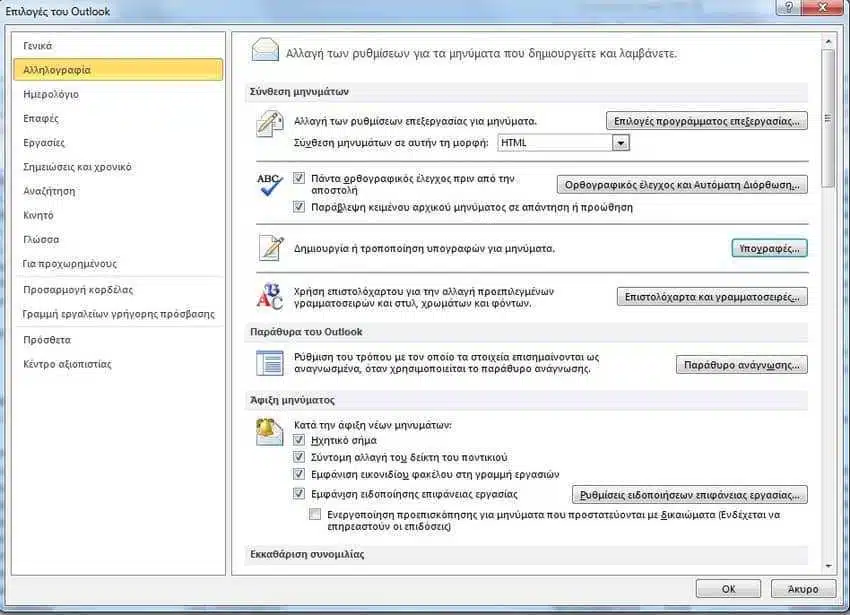Click the bell message arrival icon
The width and height of the screenshot is (850, 615).
point(269,432)
